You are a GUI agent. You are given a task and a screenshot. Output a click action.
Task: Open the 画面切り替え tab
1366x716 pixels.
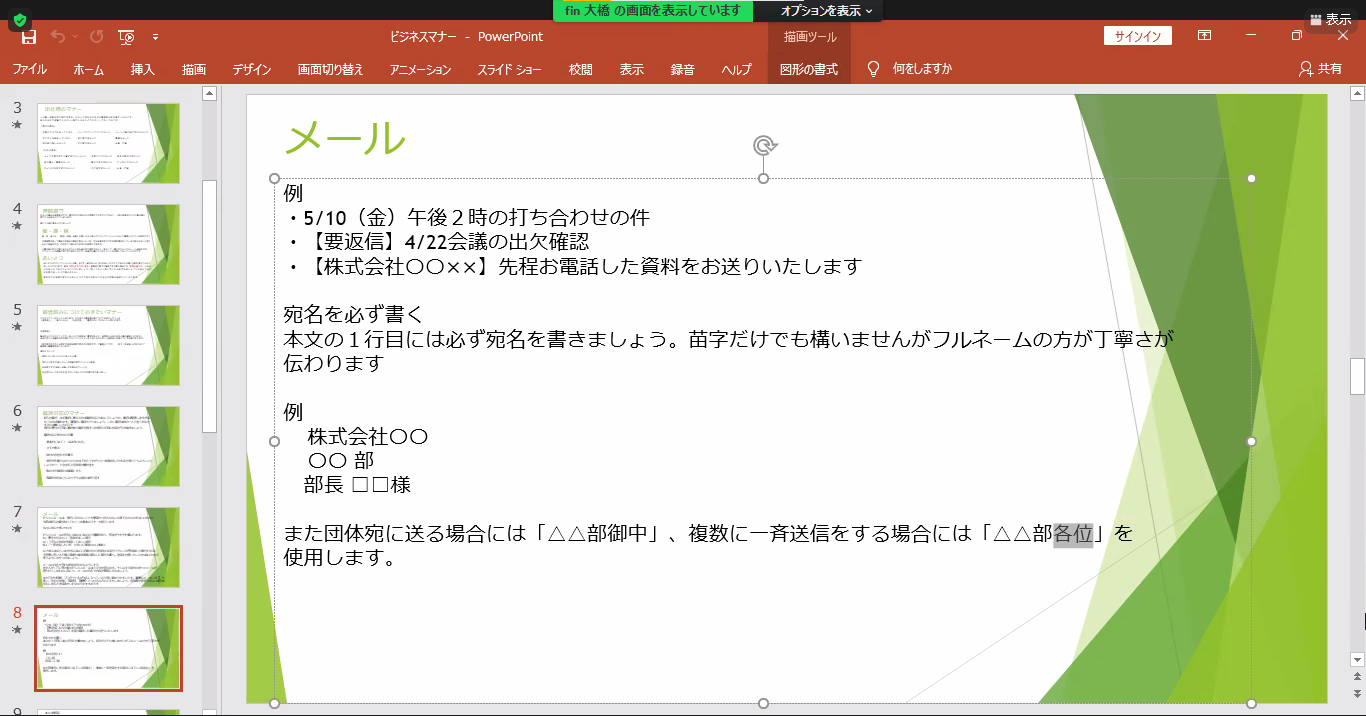[330, 69]
